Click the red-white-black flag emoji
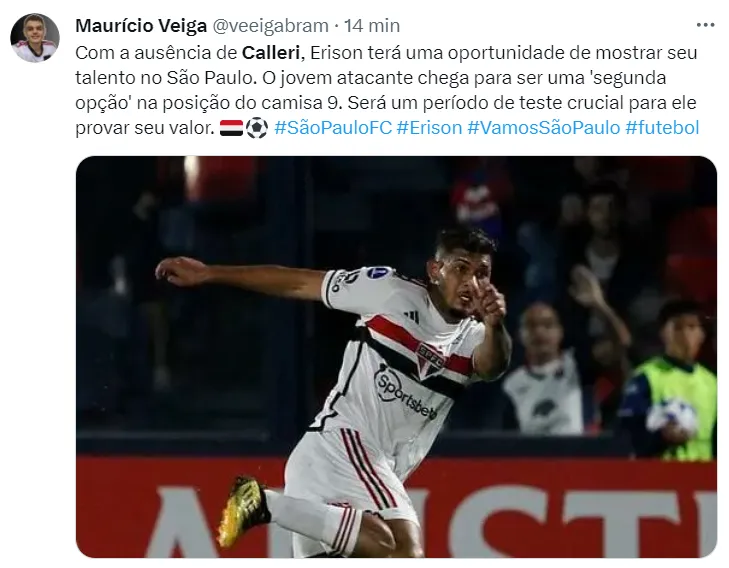This screenshot has height=568, width=729. coord(231,128)
